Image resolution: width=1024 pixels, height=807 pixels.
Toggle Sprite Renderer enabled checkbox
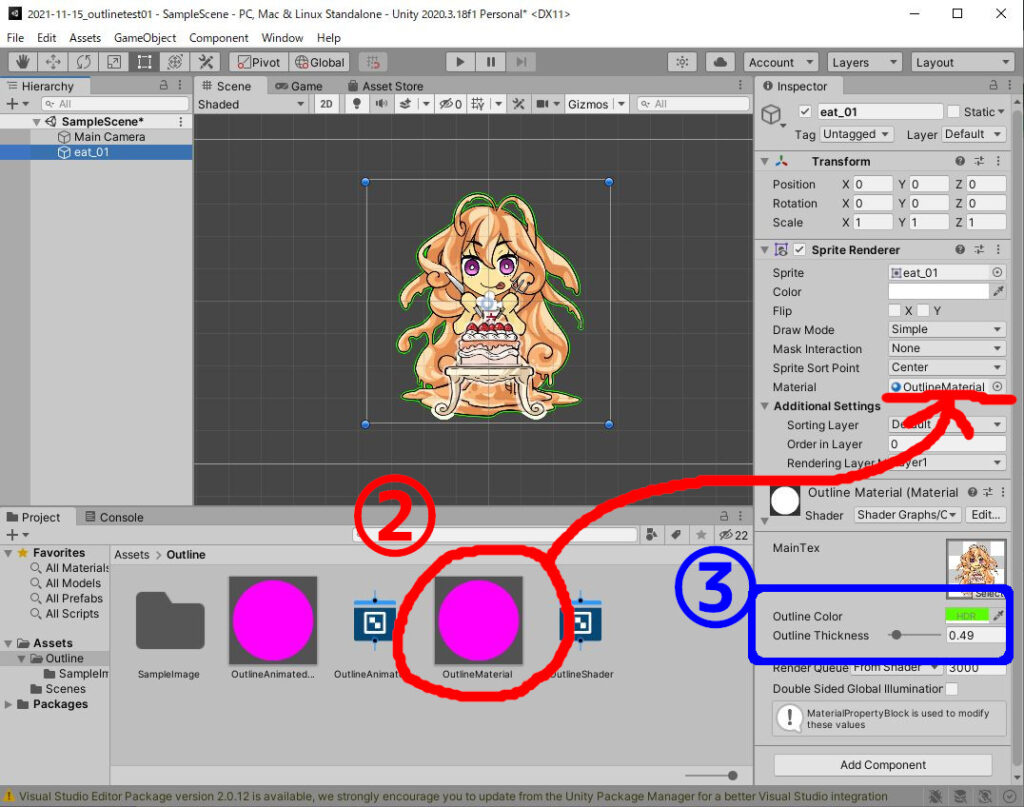799,250
